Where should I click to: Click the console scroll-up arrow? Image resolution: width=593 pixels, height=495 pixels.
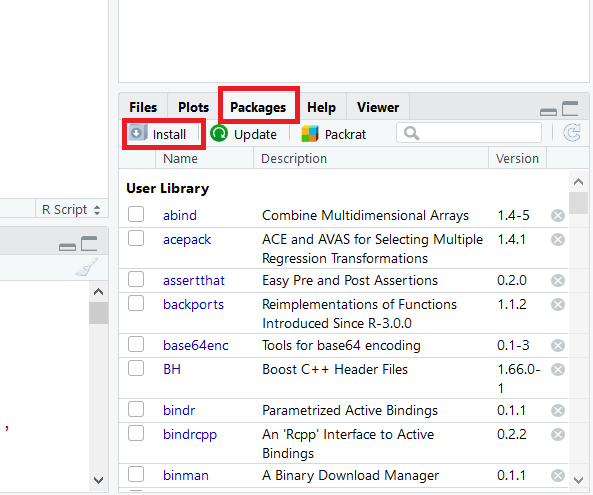[x=98, y=292]
